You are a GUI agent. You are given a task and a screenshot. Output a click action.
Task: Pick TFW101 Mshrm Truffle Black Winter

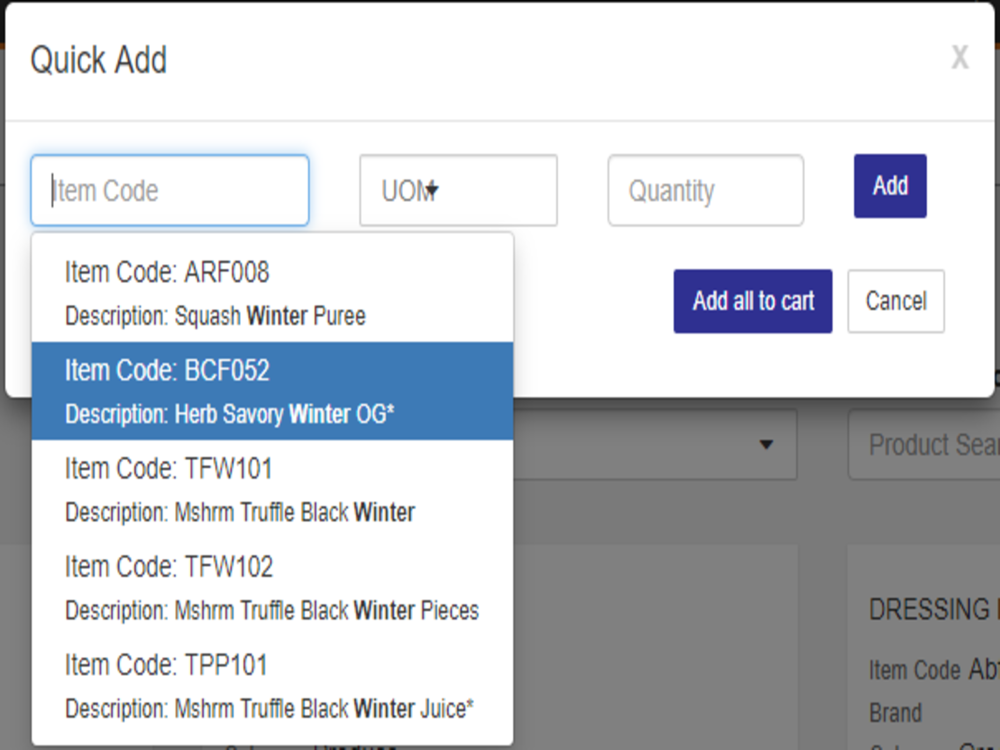point(272,489)
